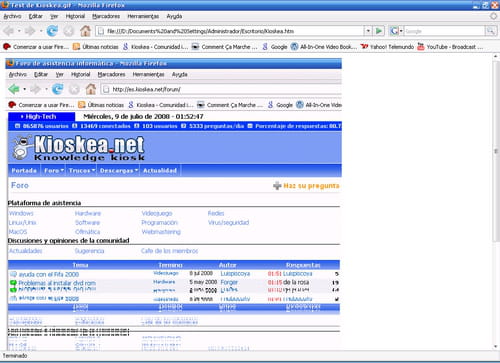Open the 'YouTube - Broadcast' bookmark
The image size is (500, 363).
[450, 47]
